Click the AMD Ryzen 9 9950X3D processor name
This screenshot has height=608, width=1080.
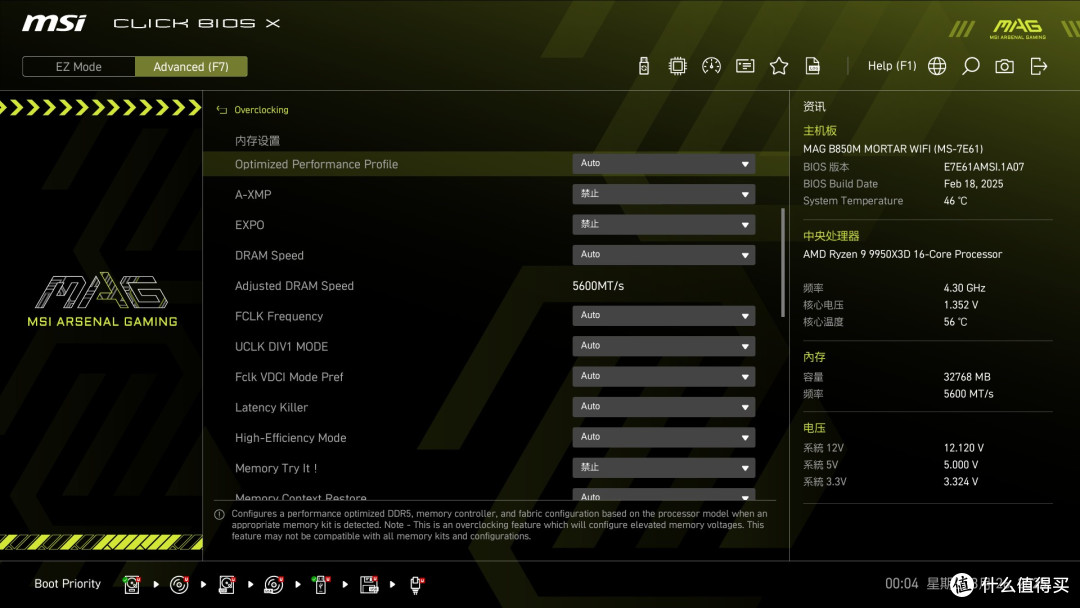(x=902, y=254)
